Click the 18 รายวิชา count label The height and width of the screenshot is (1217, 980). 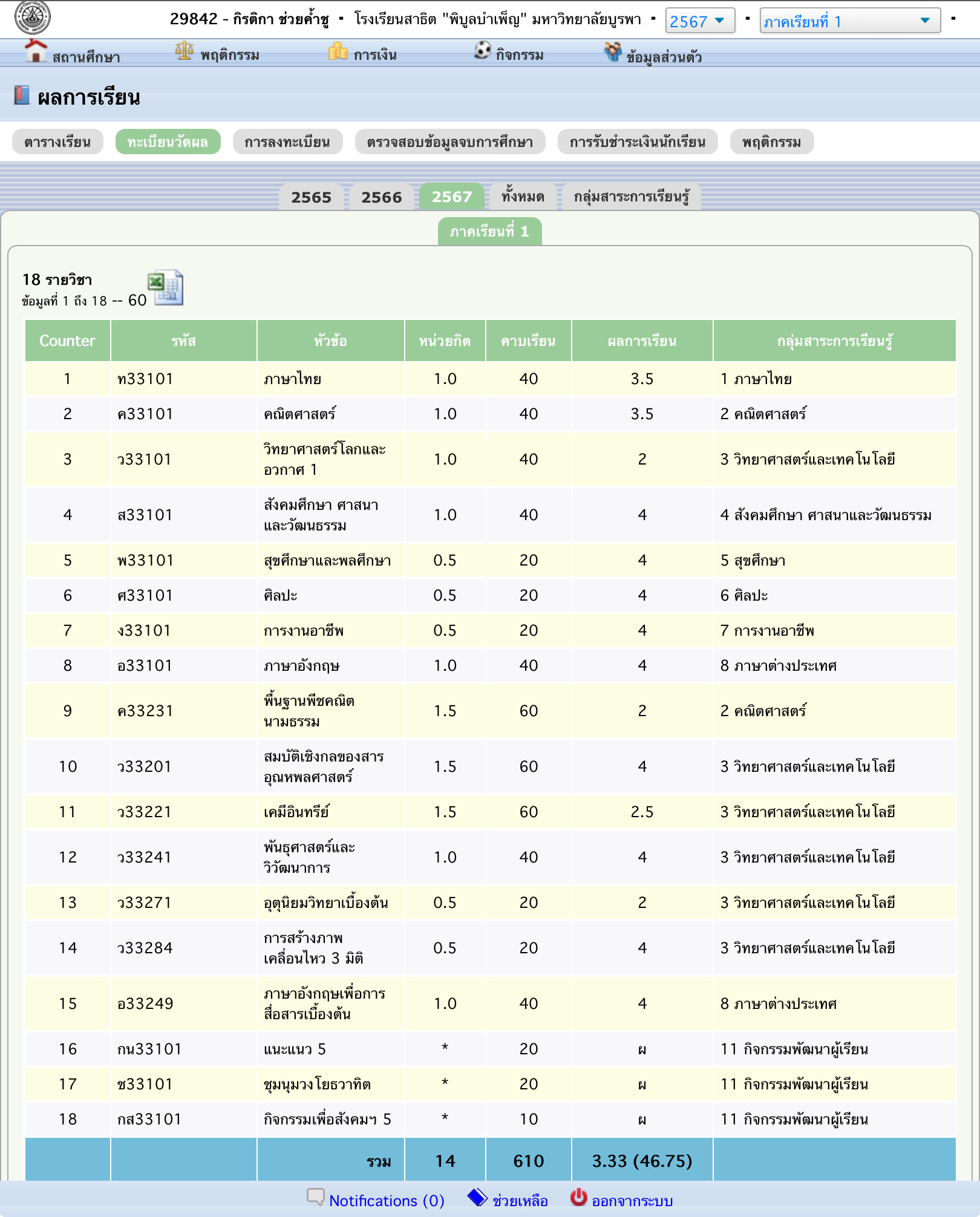coord(57,279)
